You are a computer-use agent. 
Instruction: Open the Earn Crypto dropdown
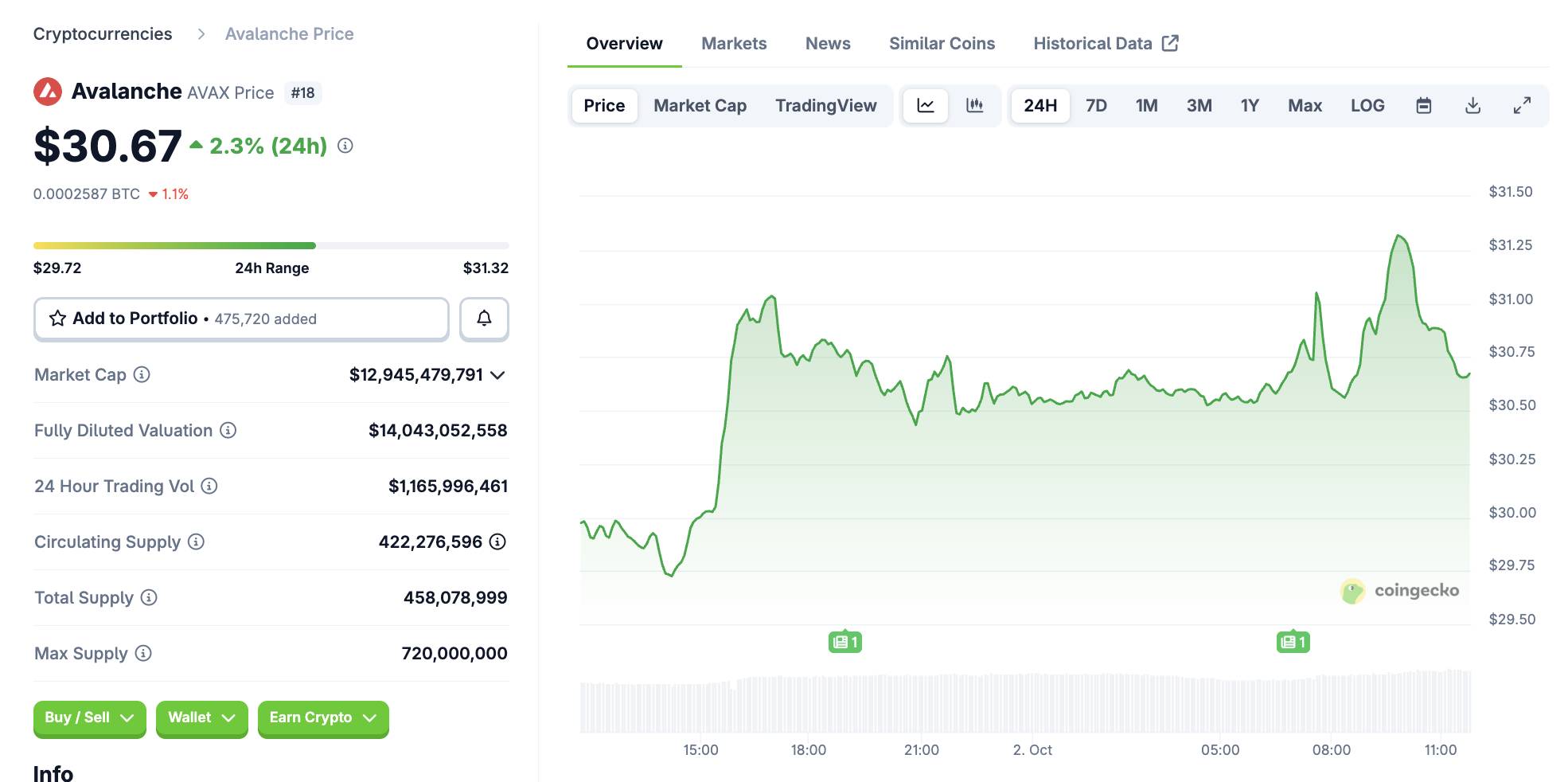tap(322, 718)
